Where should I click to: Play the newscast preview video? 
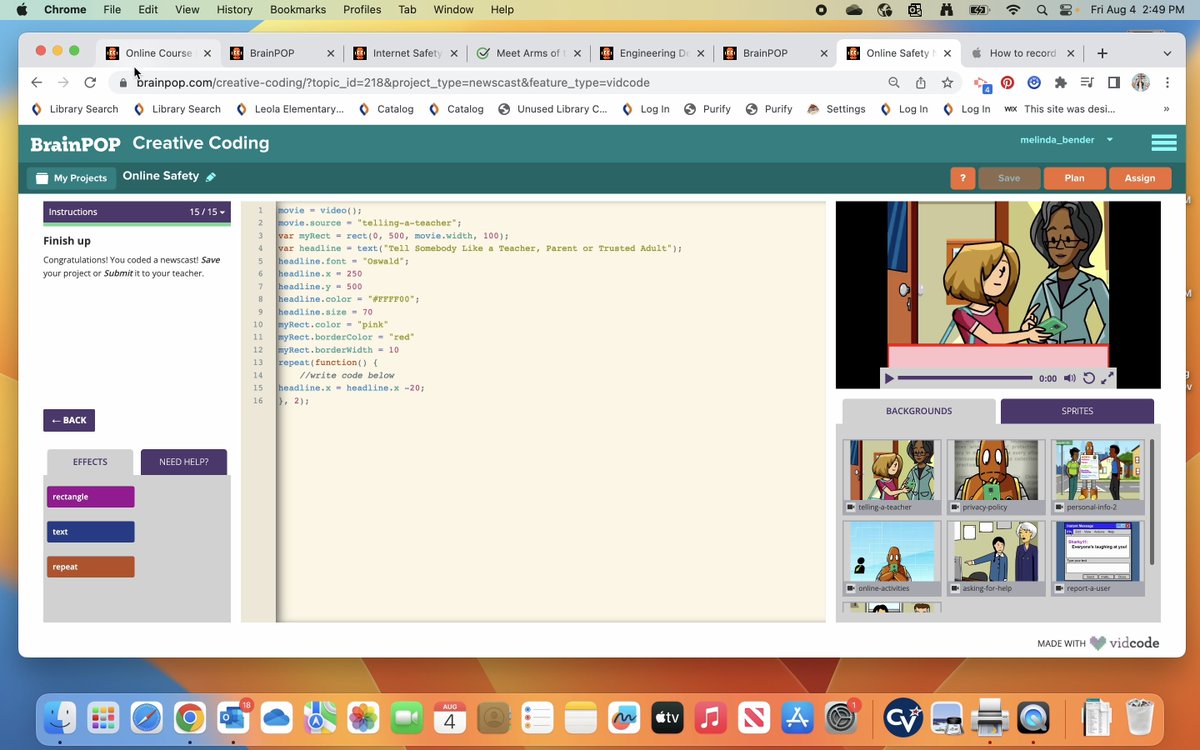[x=889, y=379]
